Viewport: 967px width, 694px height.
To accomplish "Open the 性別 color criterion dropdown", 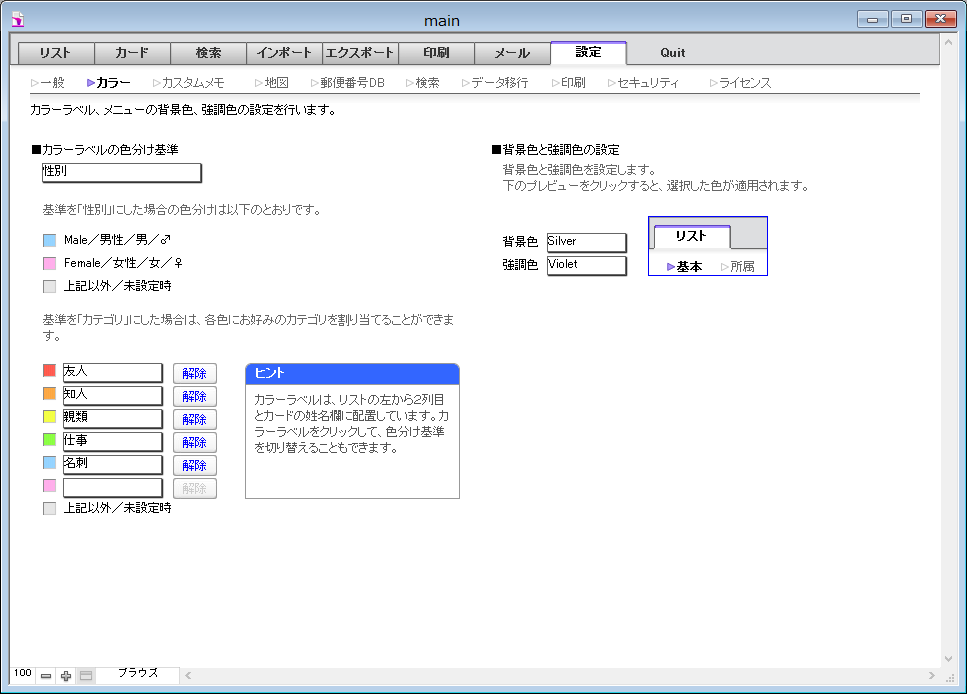I will coord(121,173).
